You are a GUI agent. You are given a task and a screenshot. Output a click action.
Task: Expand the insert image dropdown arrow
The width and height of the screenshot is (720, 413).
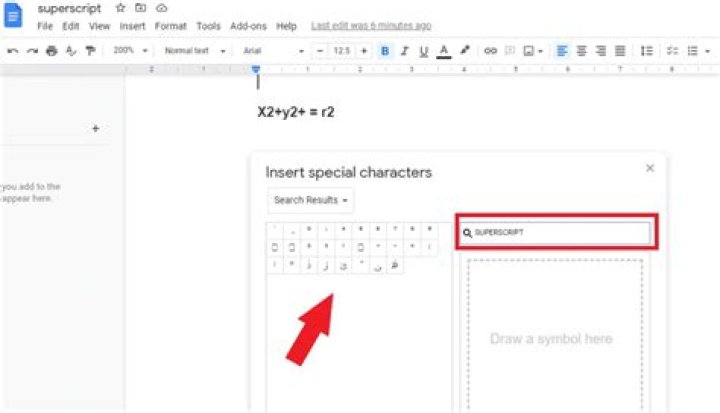[540, 51]
